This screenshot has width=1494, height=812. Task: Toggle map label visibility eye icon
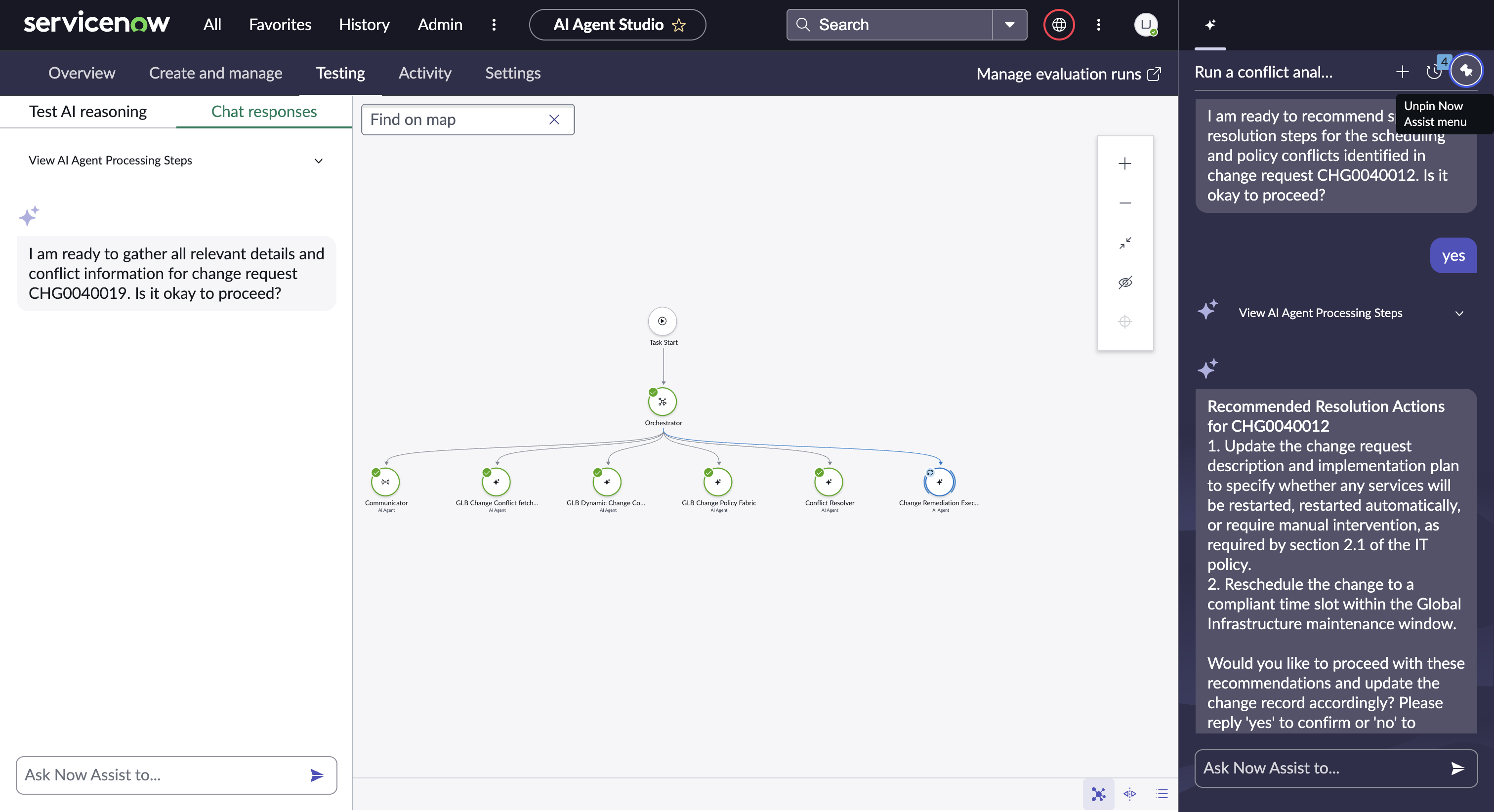click(1124, 283)
